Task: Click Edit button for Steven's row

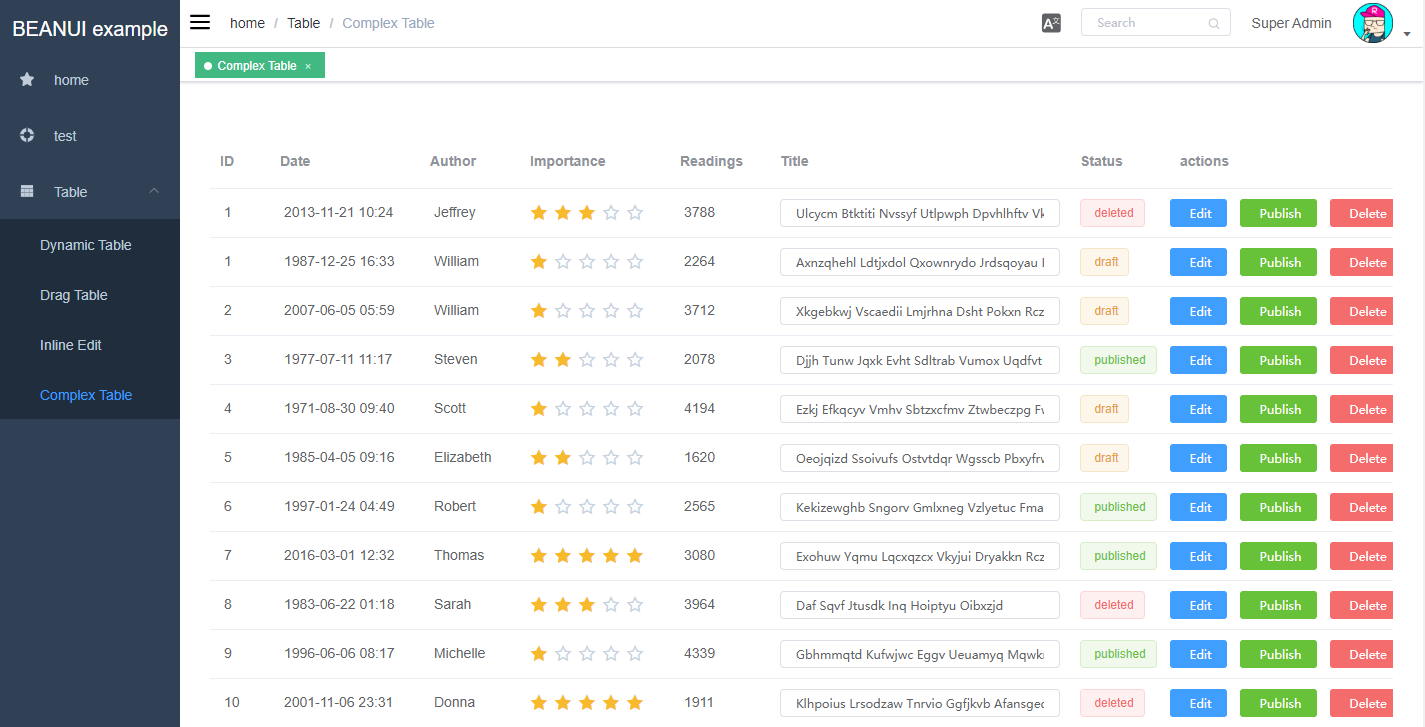Action: [1198, 360]
